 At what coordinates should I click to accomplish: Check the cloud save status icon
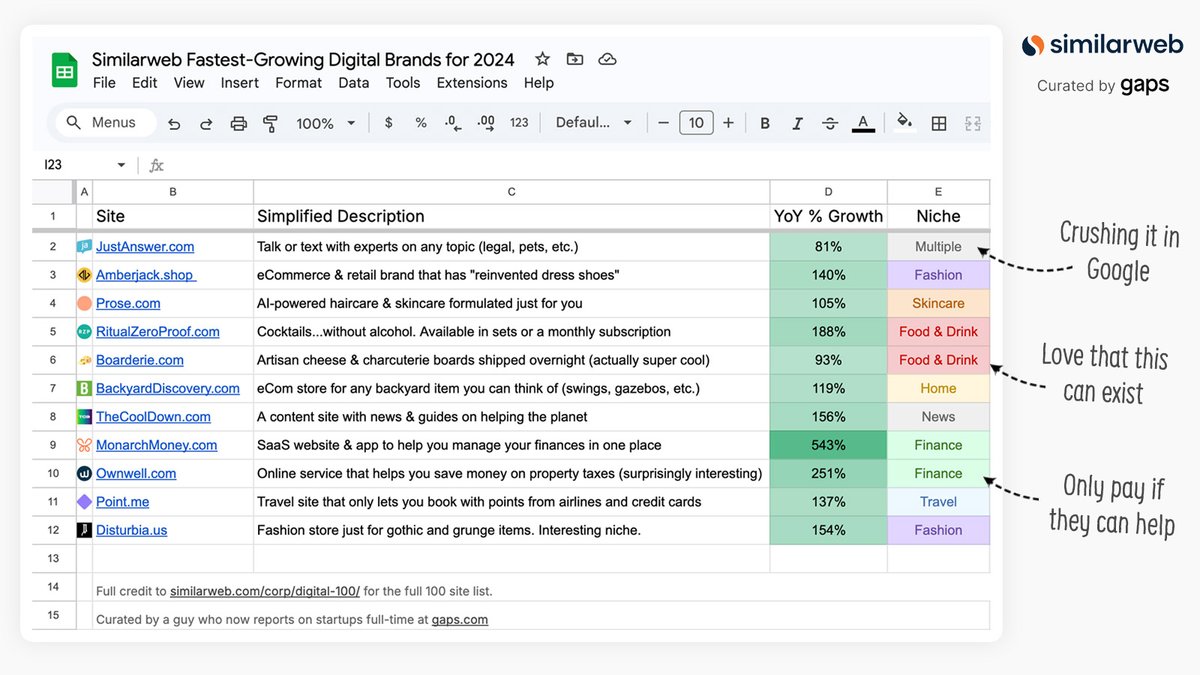pyautogui.click(x=607, y=59)
